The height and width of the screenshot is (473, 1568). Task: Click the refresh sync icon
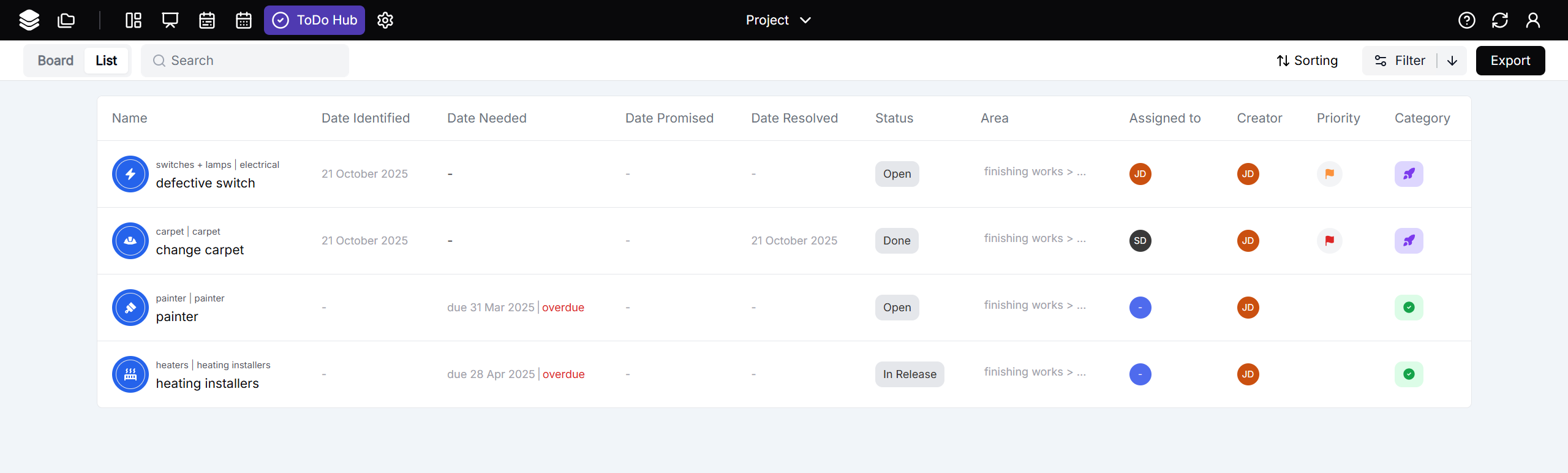pyautogui.click(x=1500, y=20)
